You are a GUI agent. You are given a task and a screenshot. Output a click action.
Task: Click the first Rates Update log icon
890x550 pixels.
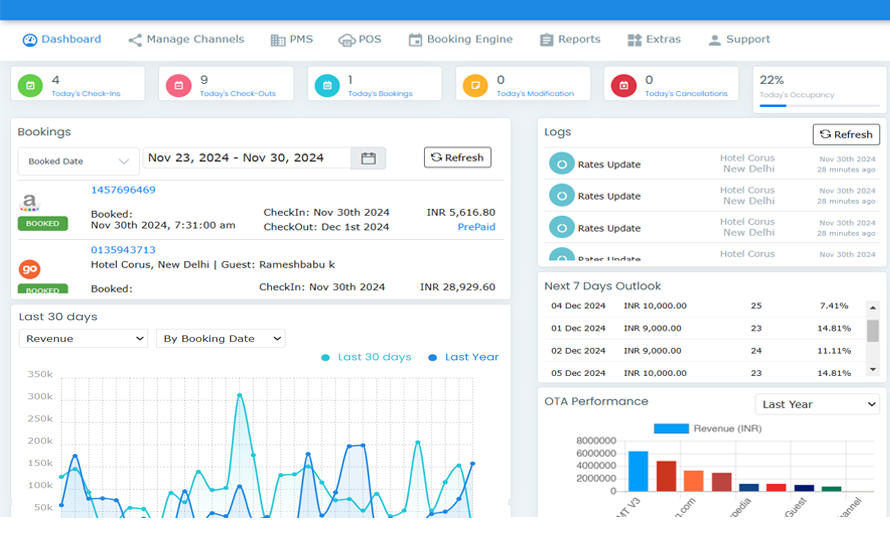[x=561, y=165]
